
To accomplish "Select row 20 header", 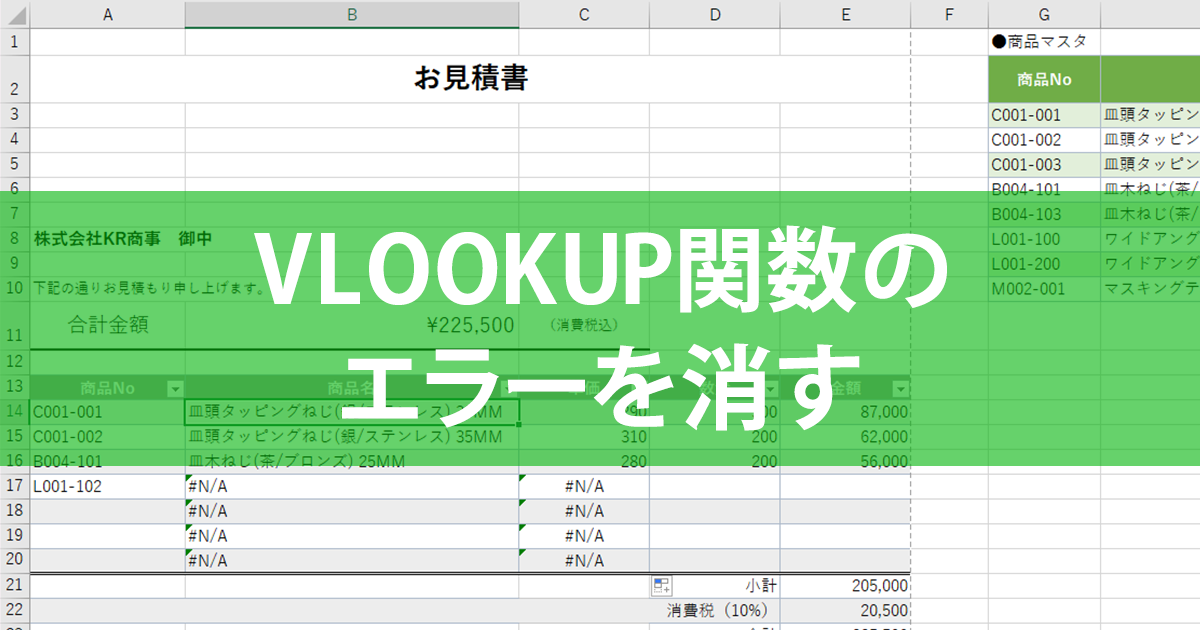I will click(x=15, y=560).
